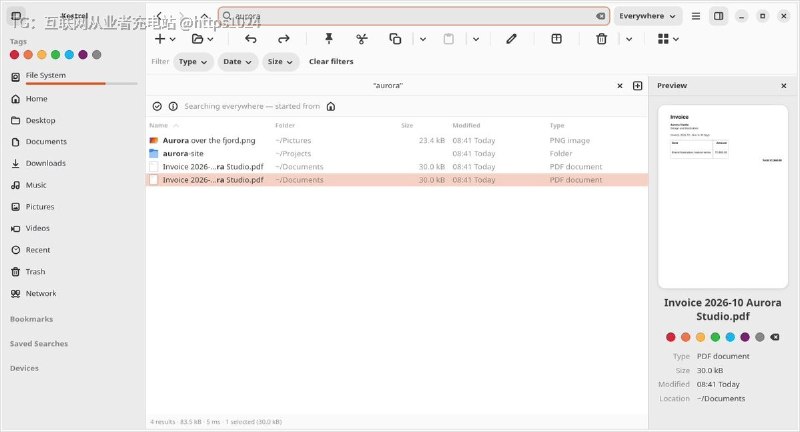This screenshot has width=800, height=432.
Task: Apply the orange tag in the preview pane
Action: 686,337
